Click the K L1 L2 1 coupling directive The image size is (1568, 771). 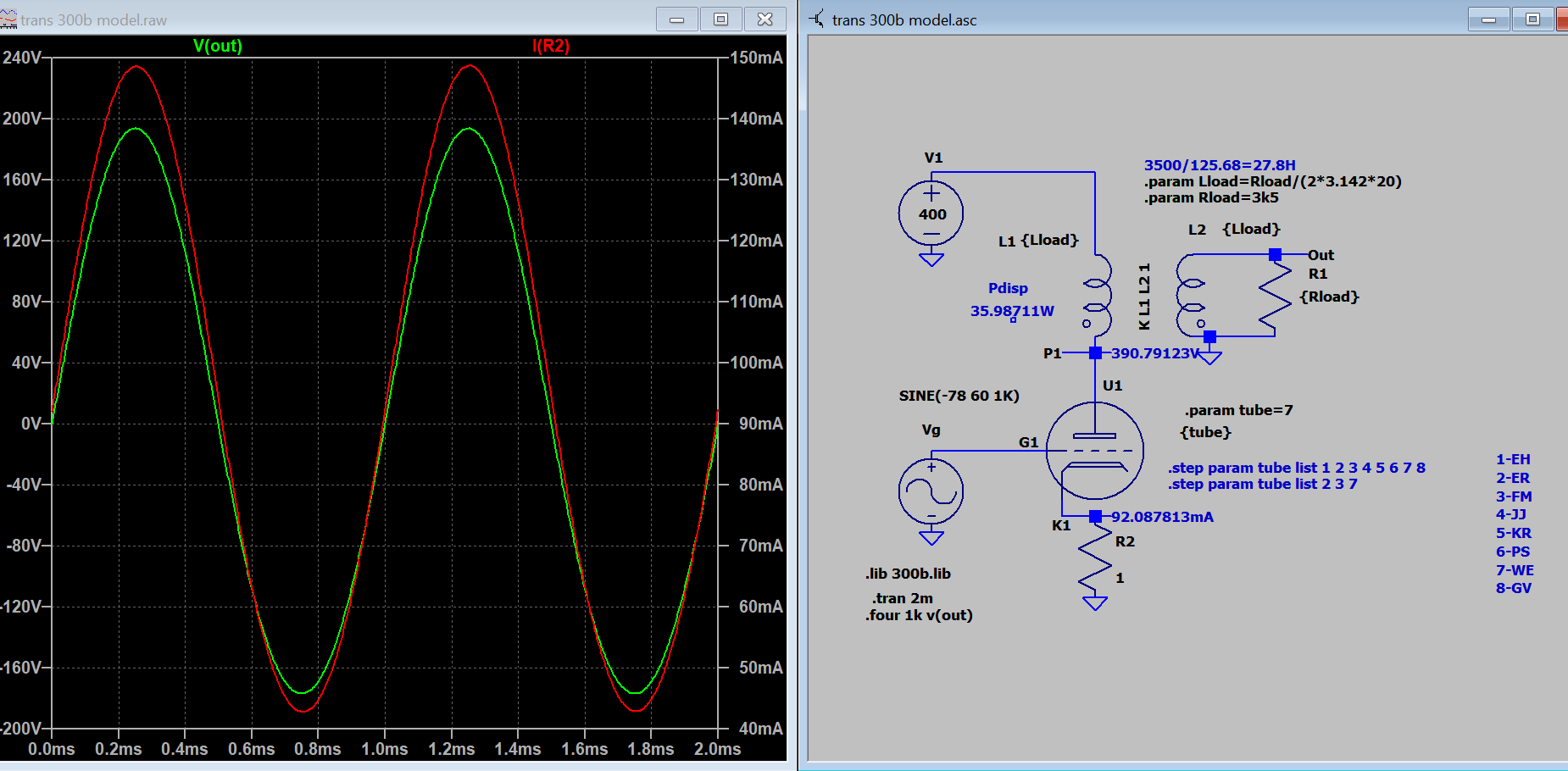[1144, 296]
